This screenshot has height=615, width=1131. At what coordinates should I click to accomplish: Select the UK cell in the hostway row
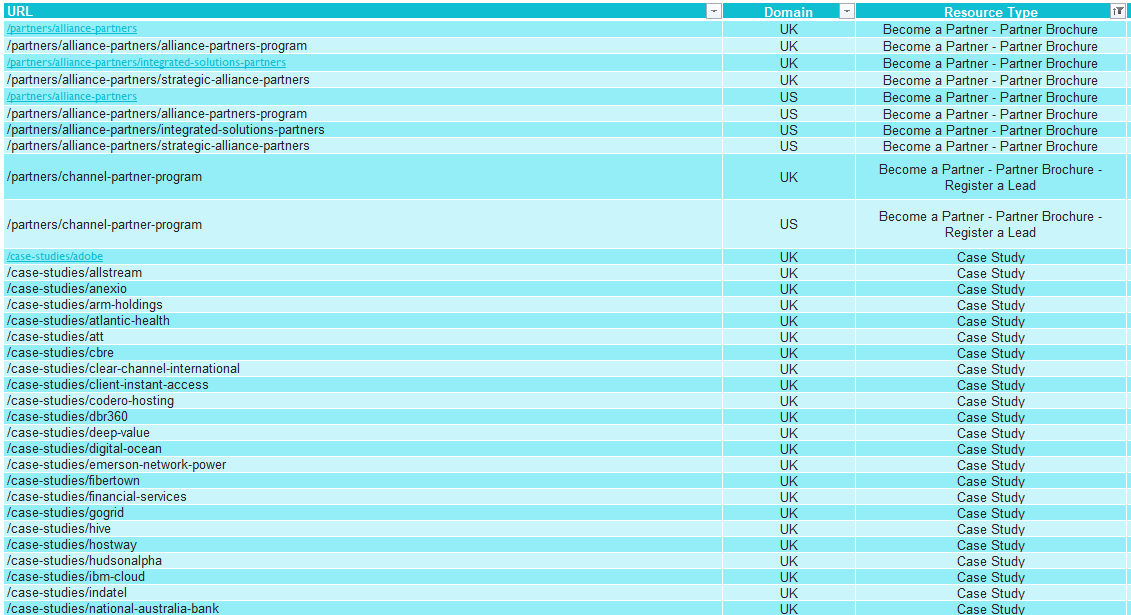(x=788, y=544)
